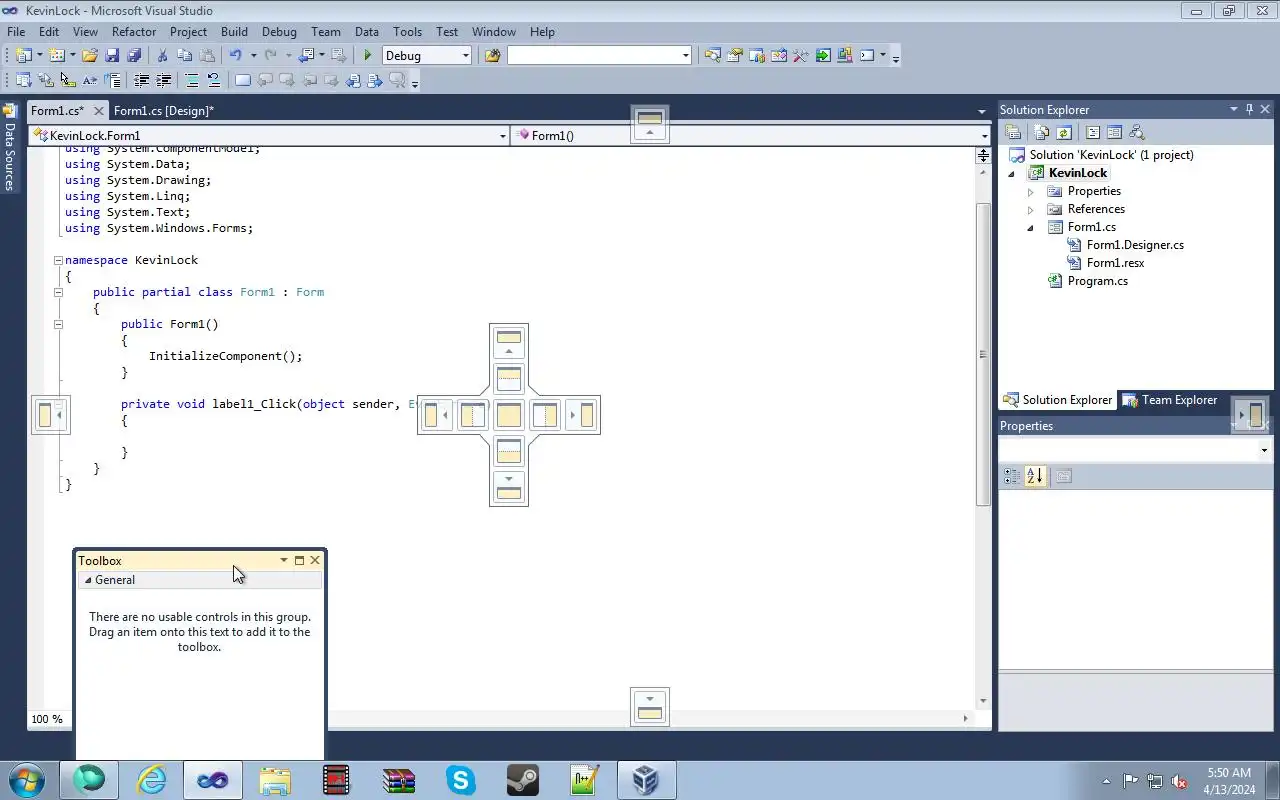Image resolution: width=1280 pixels, height=800 pixels.
Task: Comment out the selected lines
Action: [x=191, y=80]
